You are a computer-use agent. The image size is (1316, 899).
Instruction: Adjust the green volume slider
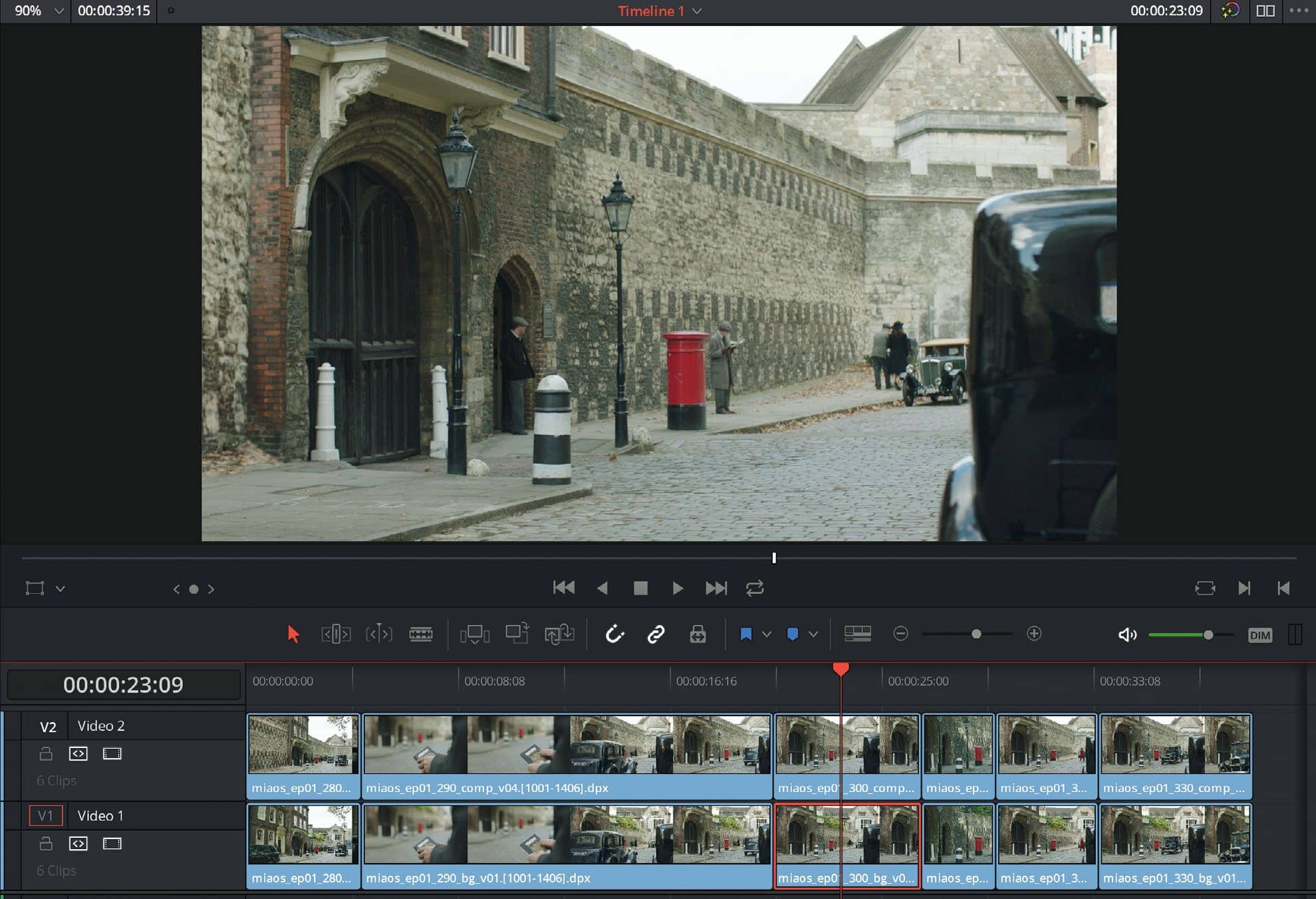1208,635
